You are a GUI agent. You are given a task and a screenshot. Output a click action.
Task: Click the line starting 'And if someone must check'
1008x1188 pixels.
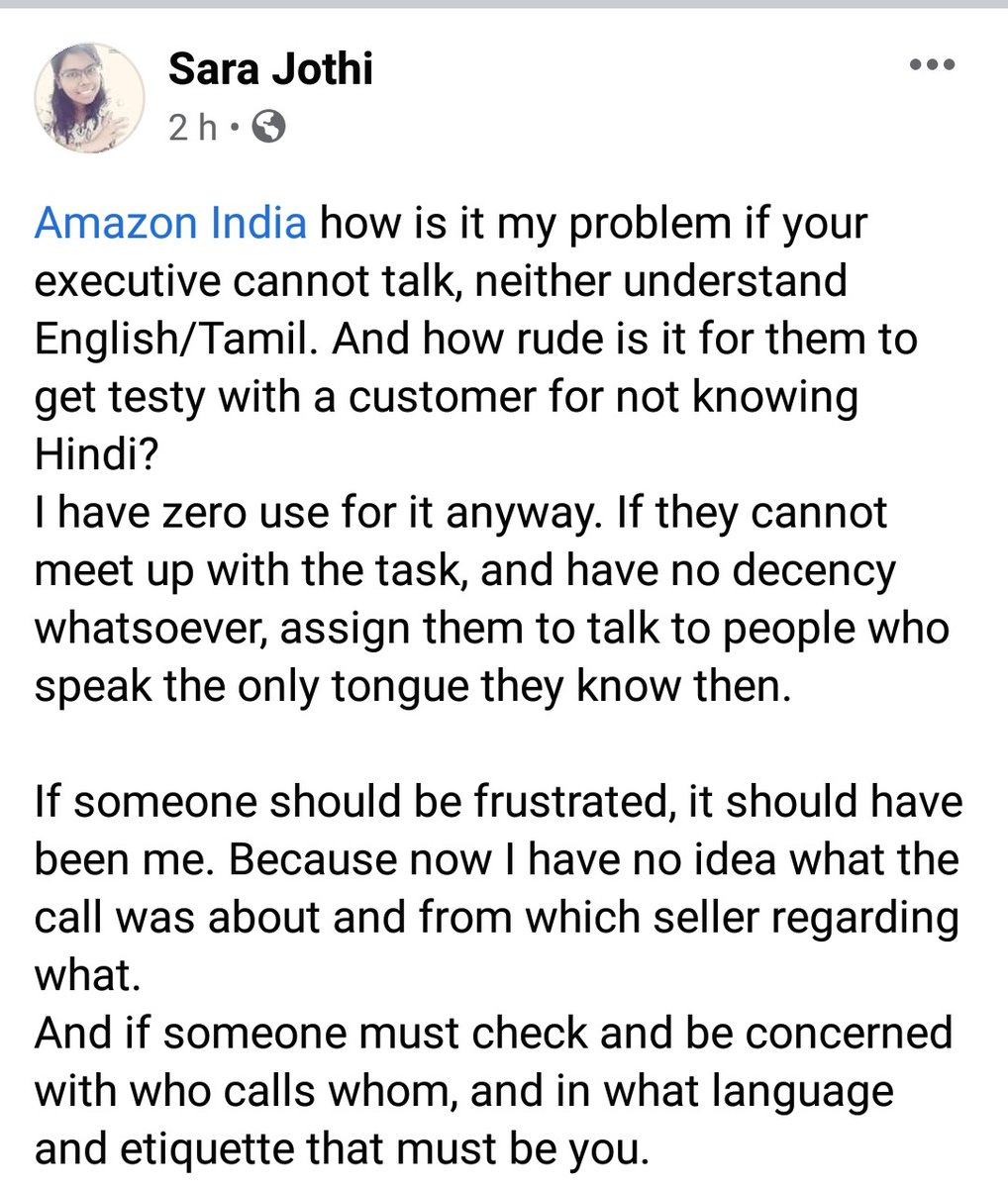493,1034
